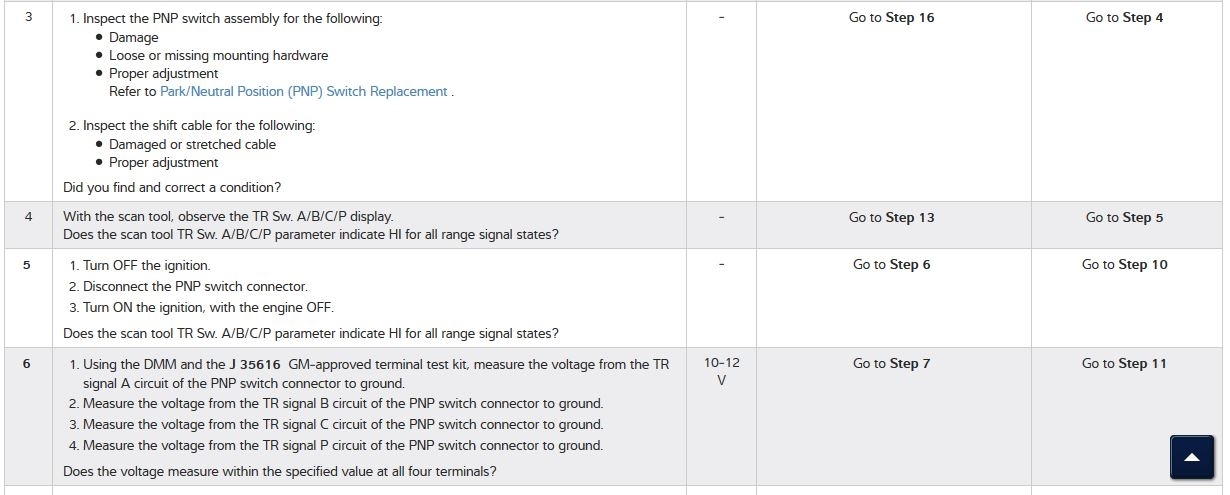Click "Go to Step 4" in step 3

[x=1124, y=18]
